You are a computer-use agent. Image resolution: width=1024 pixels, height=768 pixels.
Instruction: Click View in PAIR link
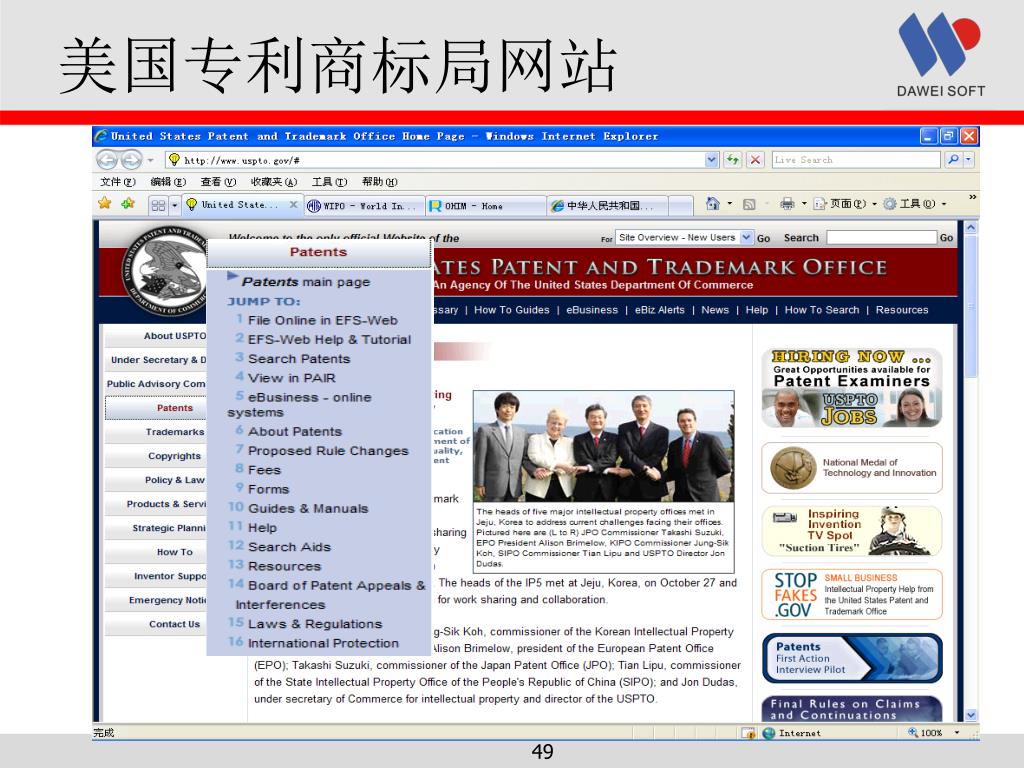291,377
